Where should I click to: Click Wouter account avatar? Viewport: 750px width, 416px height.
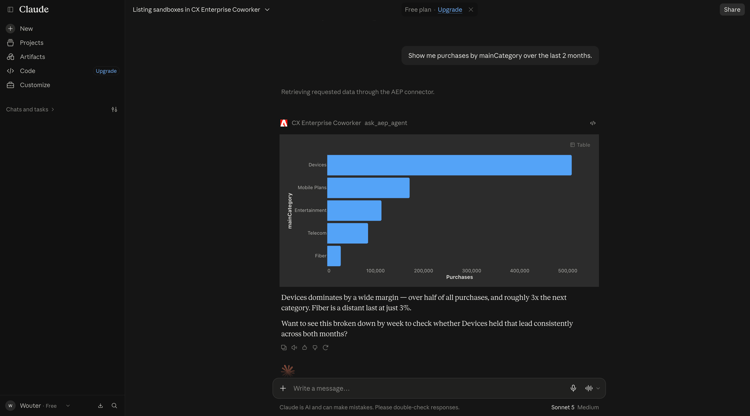(10, 405)
